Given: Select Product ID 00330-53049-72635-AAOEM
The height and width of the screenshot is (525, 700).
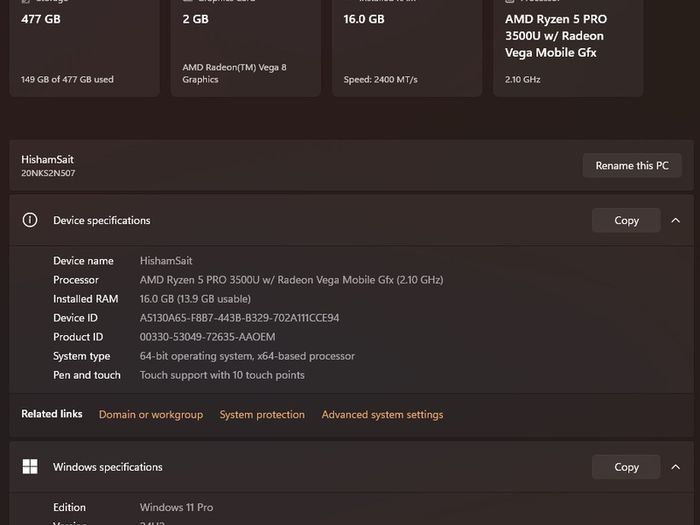Looking at the screenshot, I should coord(208,337).
